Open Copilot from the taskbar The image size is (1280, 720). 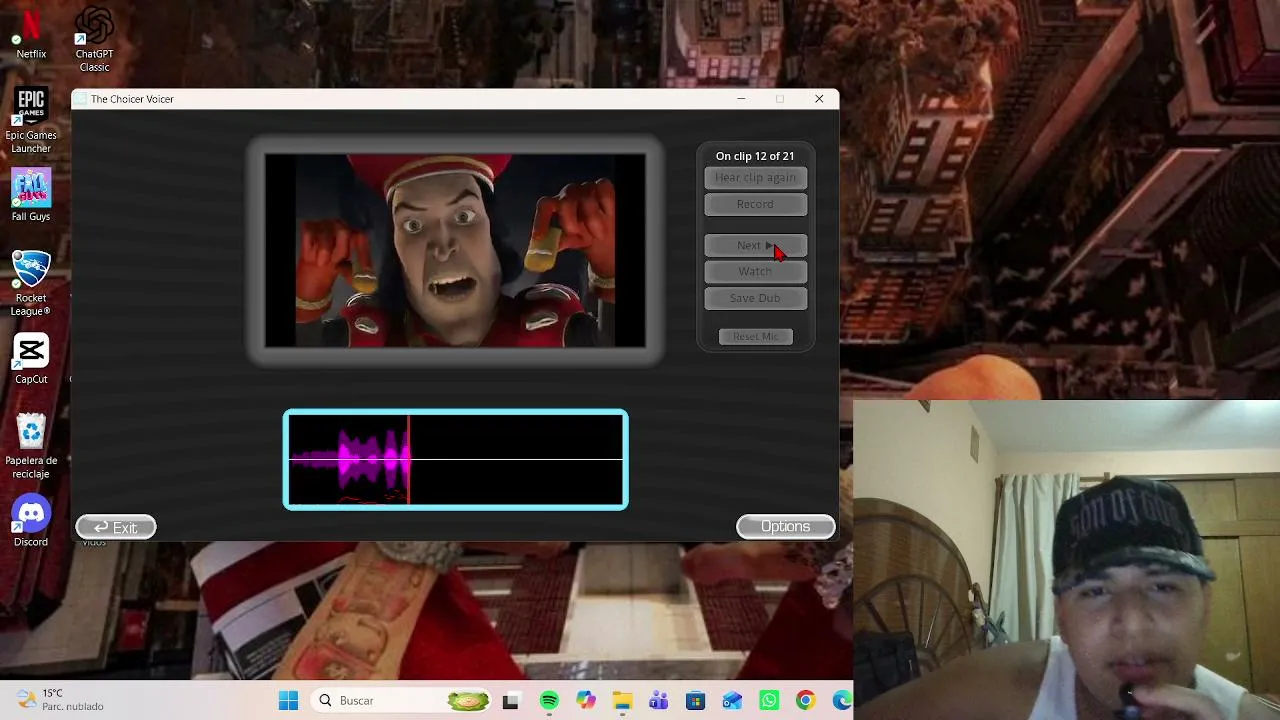pyautogui.click(x=585, y=701)
